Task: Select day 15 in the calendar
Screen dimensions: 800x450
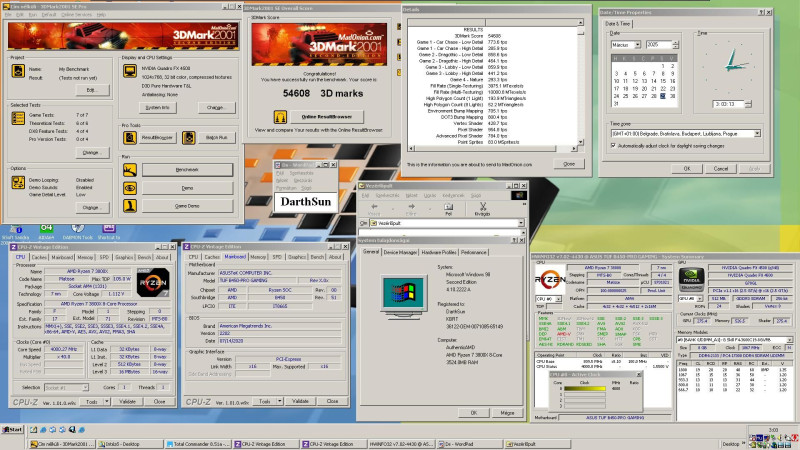Action: coord(663,81)
